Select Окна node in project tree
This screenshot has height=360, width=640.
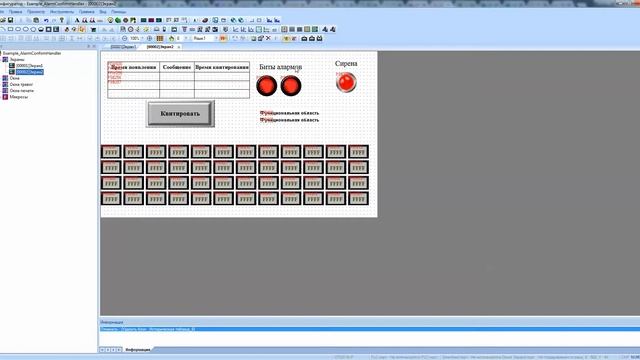pyautogui.click(x=14, y=78)
